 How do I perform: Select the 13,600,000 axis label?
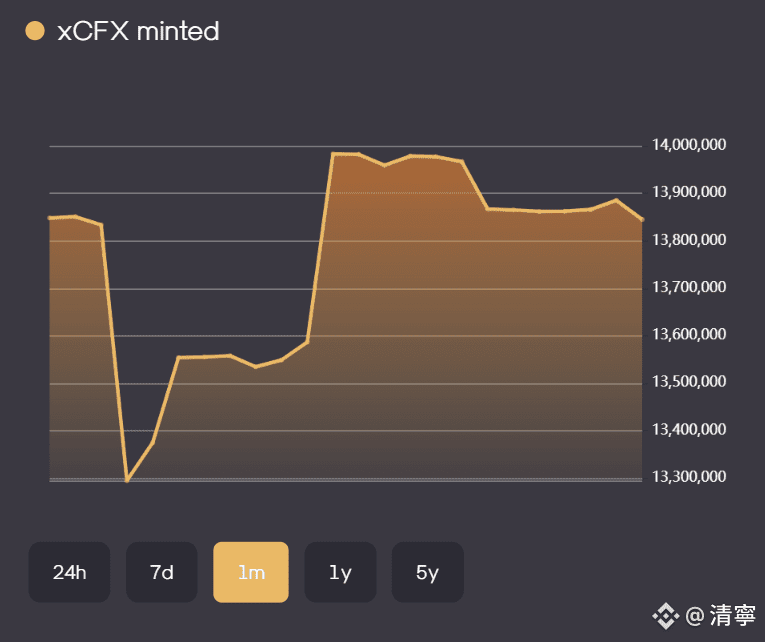(x=690, y=336)
